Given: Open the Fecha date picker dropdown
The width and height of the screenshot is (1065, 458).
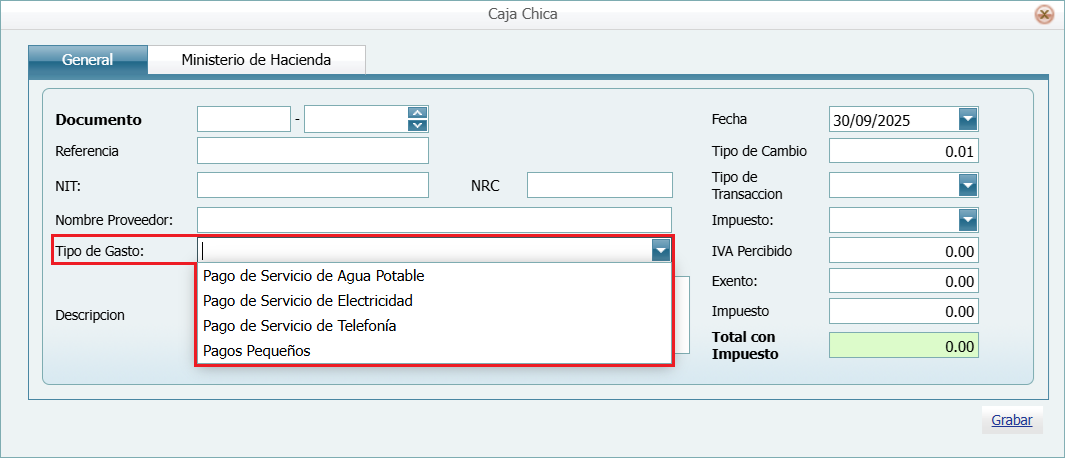Looking at the screenshot, I should [967, 120].
